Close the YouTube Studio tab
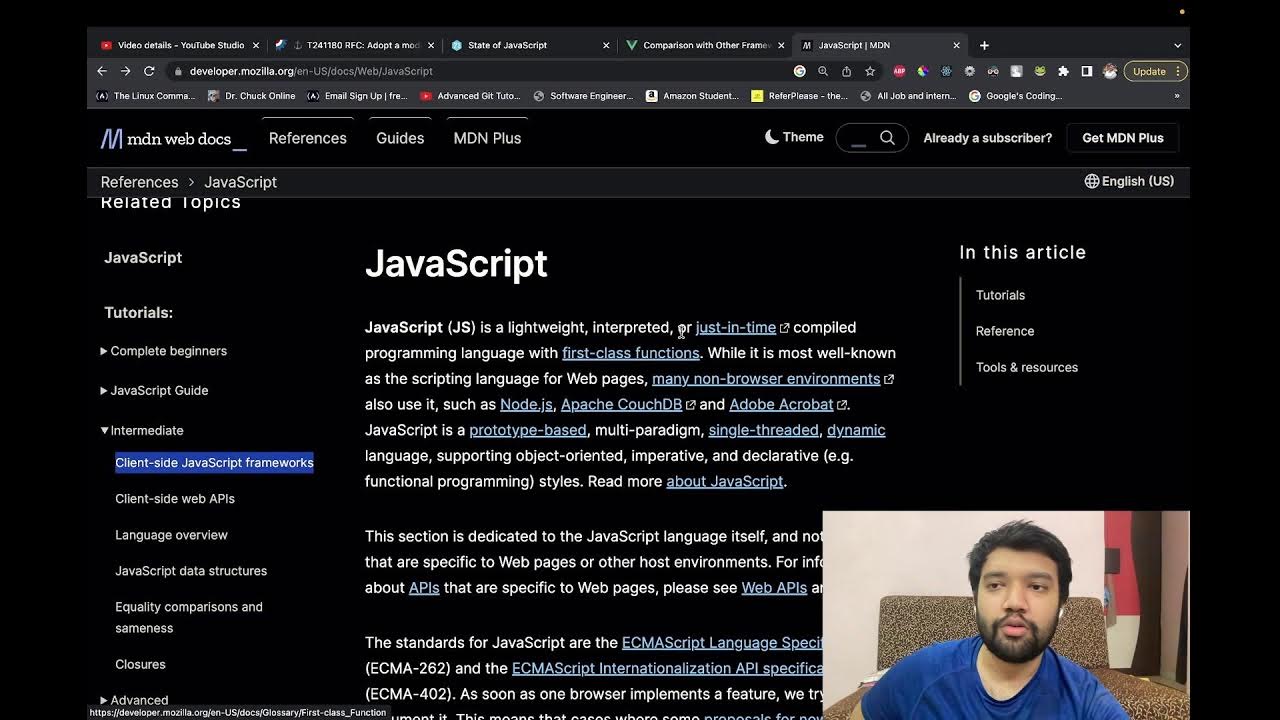The height and width of the screenshot is (720, 1280). [x=255, y=45]
